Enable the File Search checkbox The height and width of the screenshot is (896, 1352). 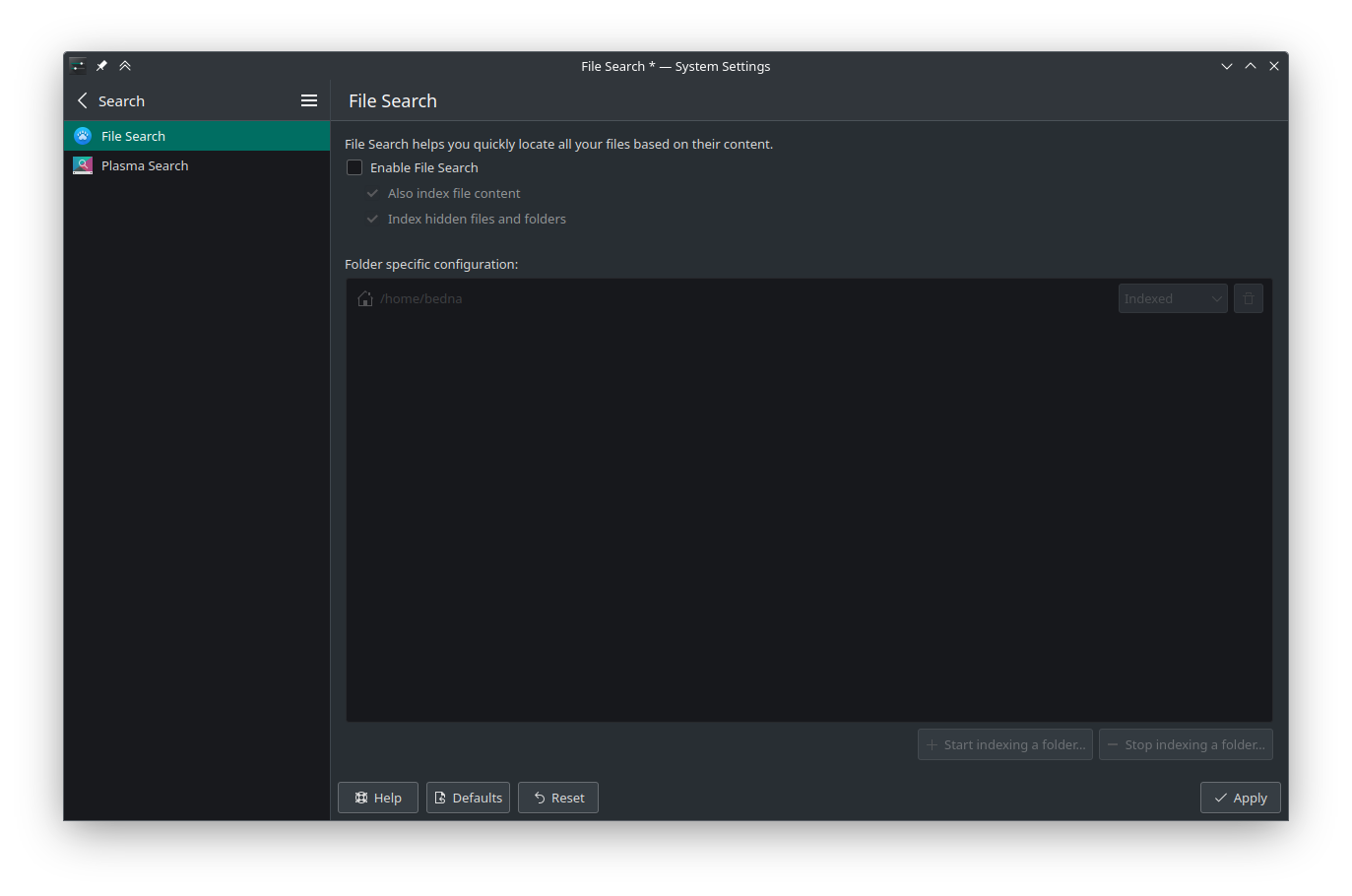point(354,167)
